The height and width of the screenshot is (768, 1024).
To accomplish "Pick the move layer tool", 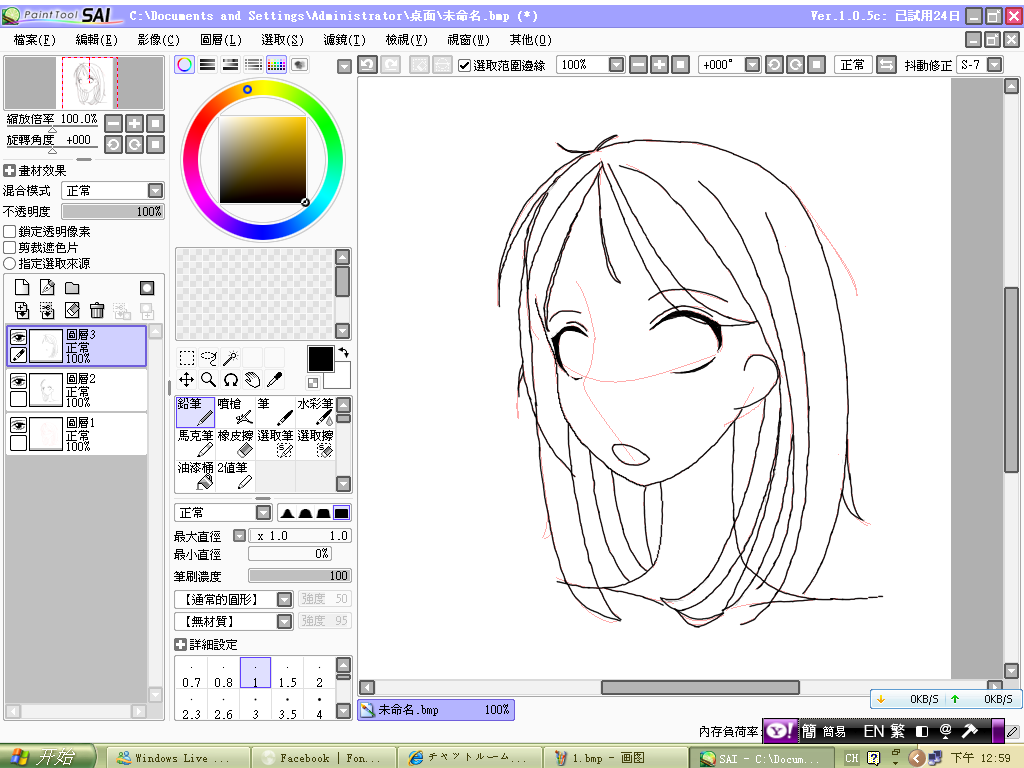I will tap(187, 379).
